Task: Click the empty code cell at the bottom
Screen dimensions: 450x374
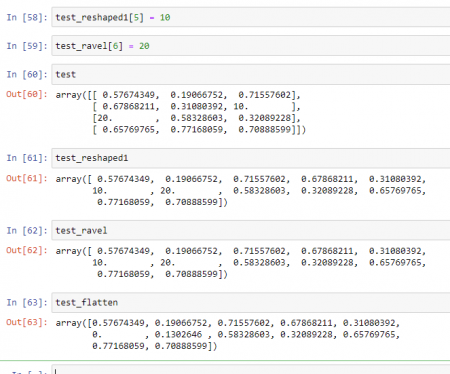Action: [x=251, y=370]
